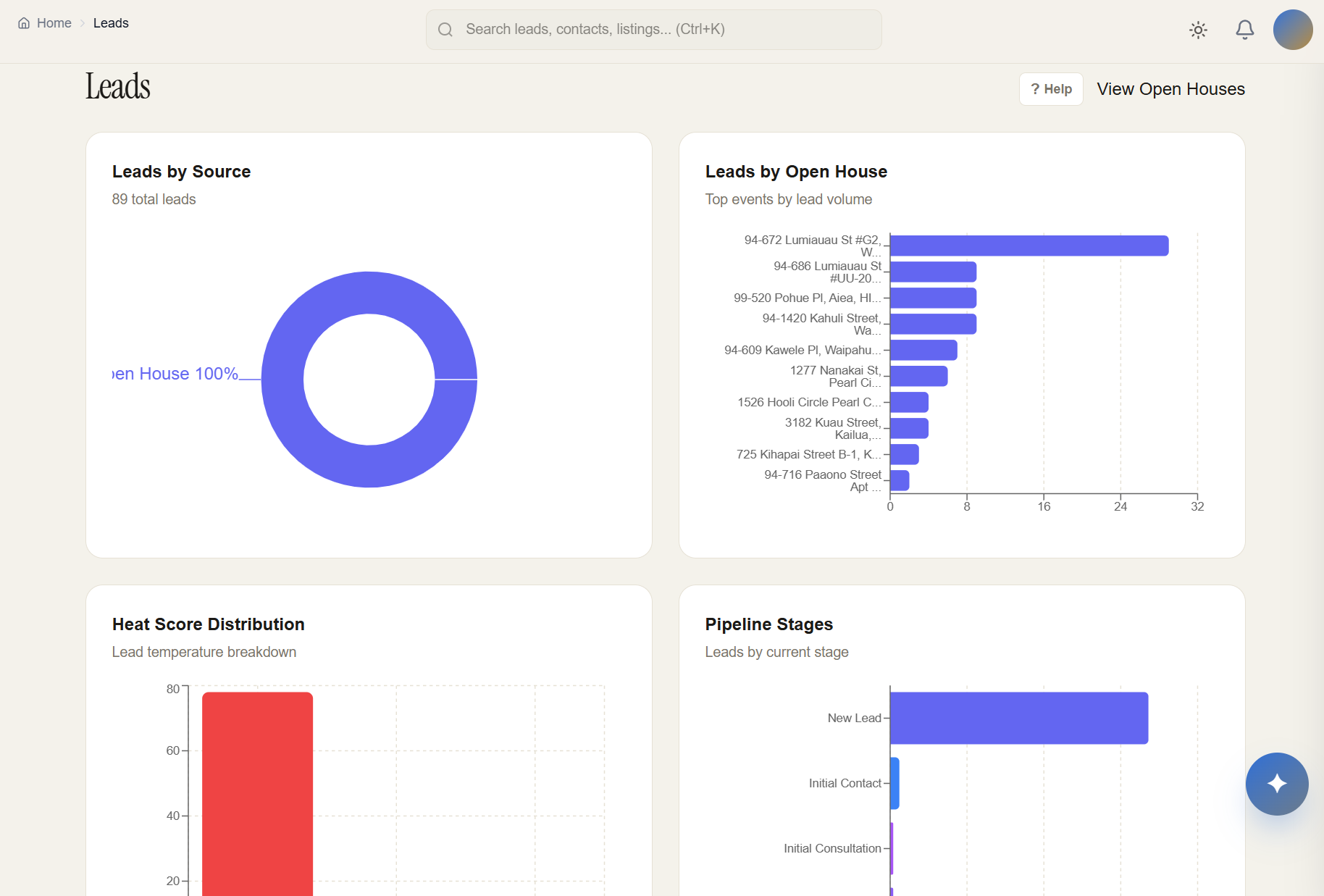Click the 94-609 Kawele Pl, Waipahu label
Viewport: 1324px width, 896px height.
click(803, 350)
